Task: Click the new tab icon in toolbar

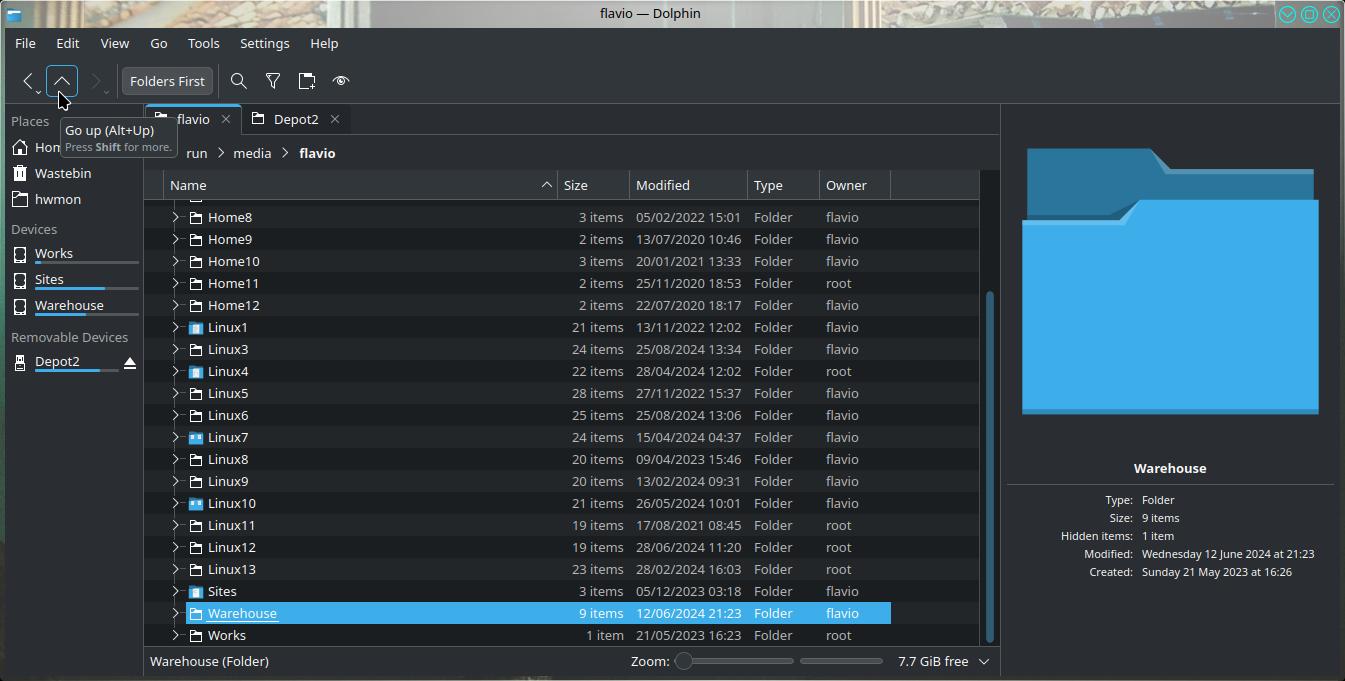Action: [x=307, y=81]
